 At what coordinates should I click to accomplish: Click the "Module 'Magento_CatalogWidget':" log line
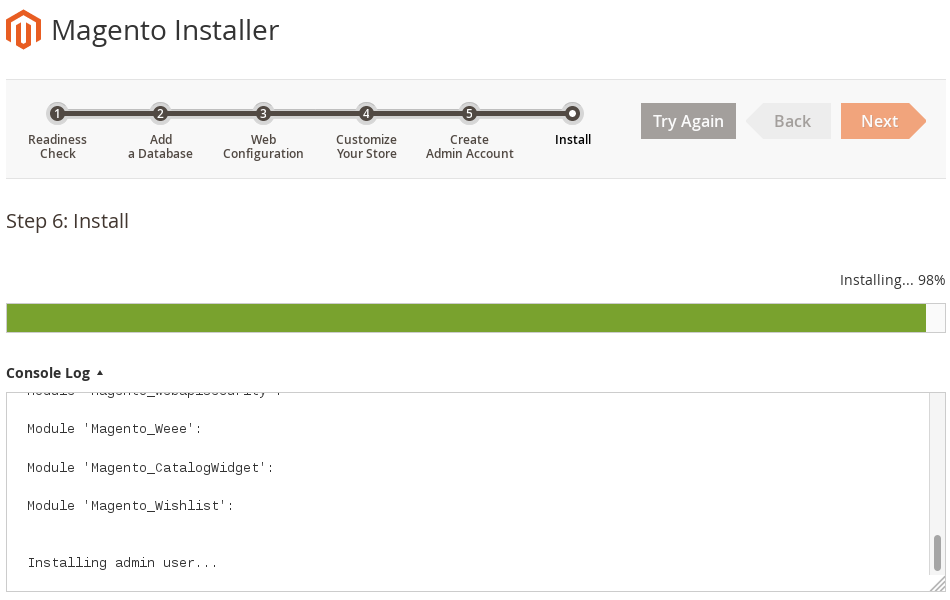(150, 468)
